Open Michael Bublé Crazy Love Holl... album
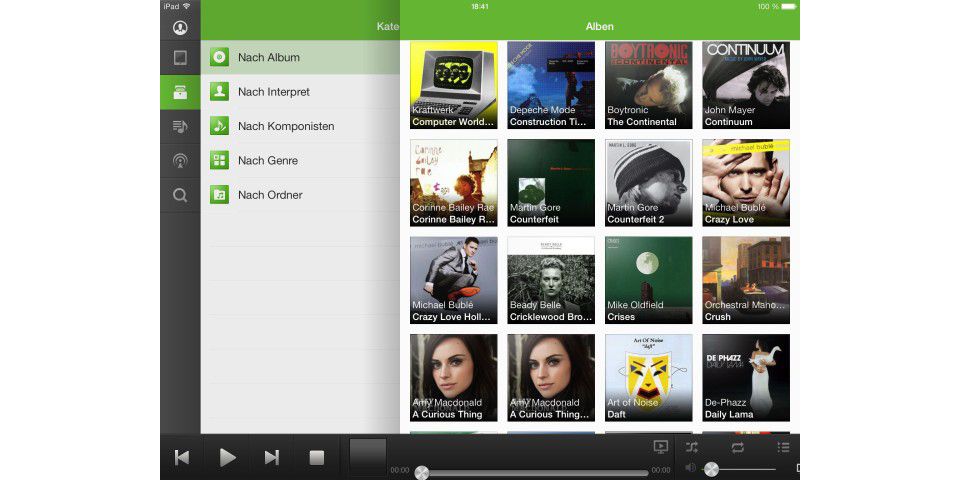The image size is (960, 480). pyautogui.click(x=454, y=280)
